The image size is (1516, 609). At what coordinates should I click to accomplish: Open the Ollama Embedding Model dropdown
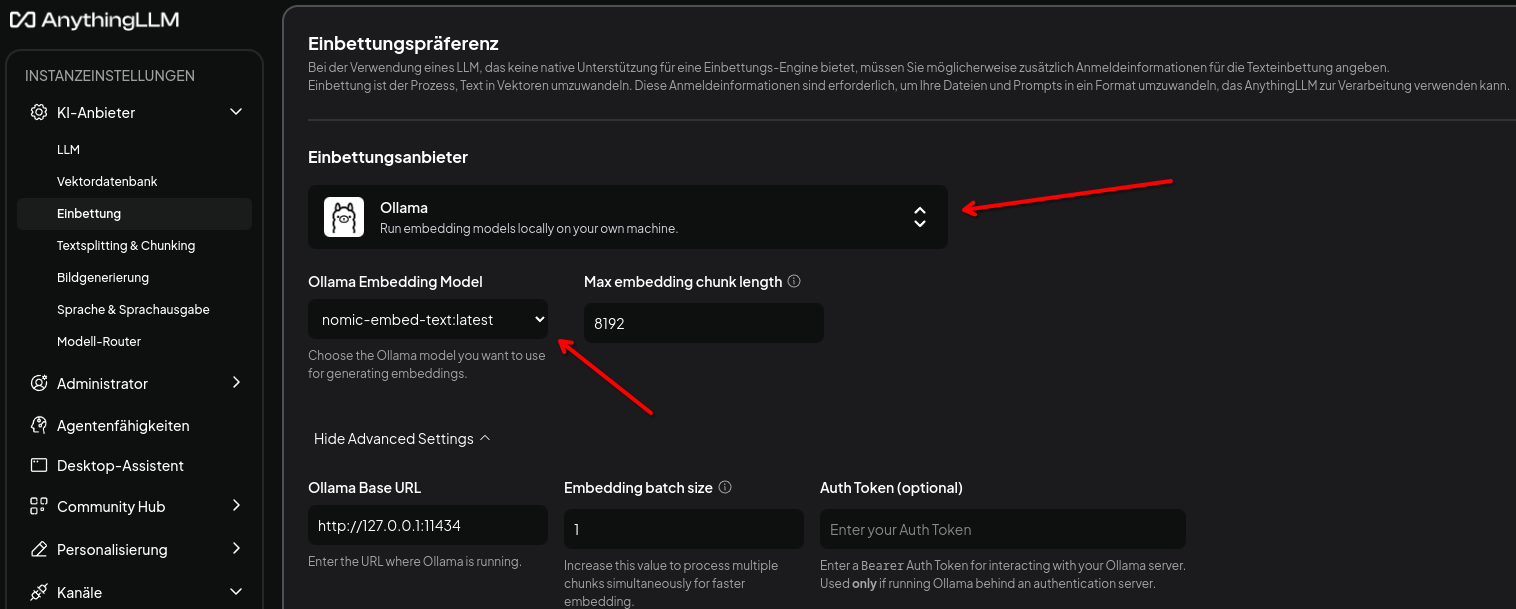click(428, 320)
